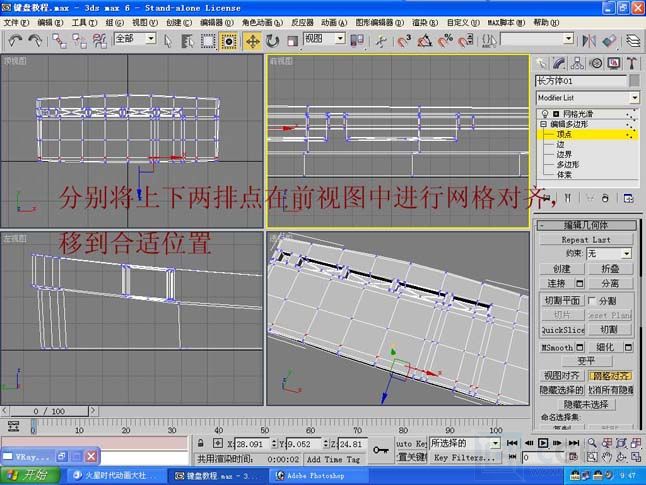Switch to the Modify command panel

[x=559, y=63]
